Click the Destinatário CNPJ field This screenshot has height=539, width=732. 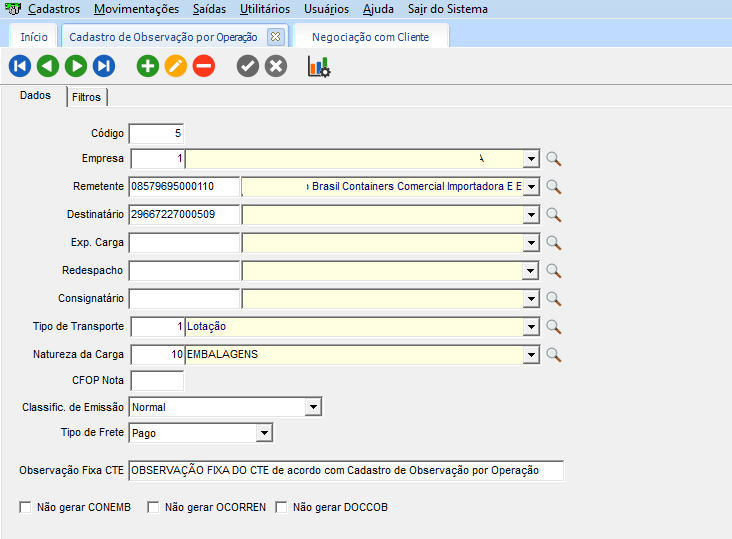[184, 215]
